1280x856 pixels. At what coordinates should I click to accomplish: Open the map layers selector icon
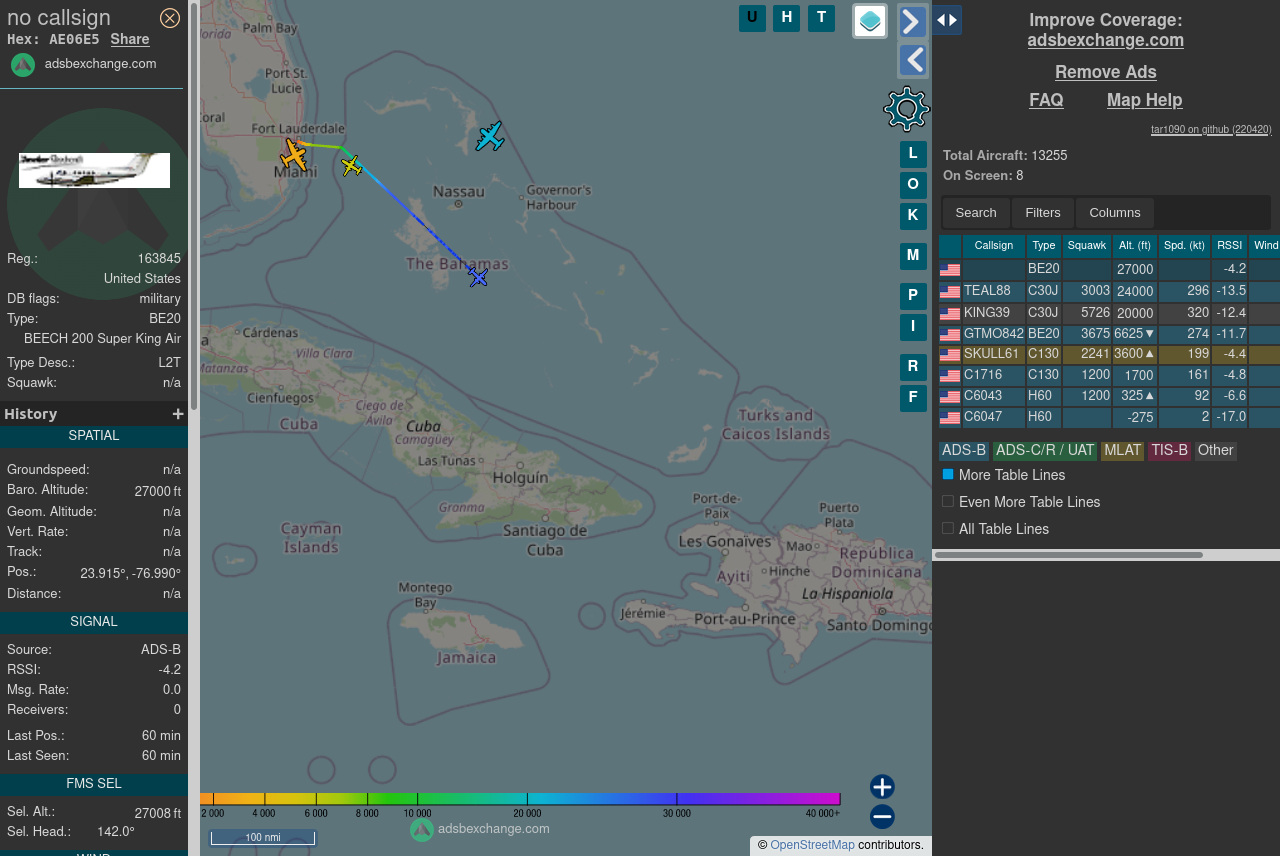(x=870, y=21)
